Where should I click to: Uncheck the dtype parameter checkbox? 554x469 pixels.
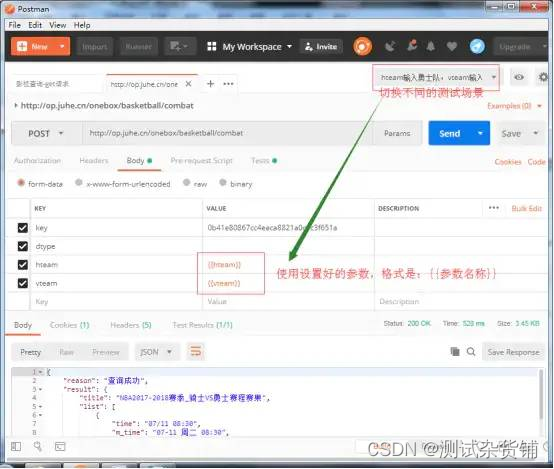[23, 246]
